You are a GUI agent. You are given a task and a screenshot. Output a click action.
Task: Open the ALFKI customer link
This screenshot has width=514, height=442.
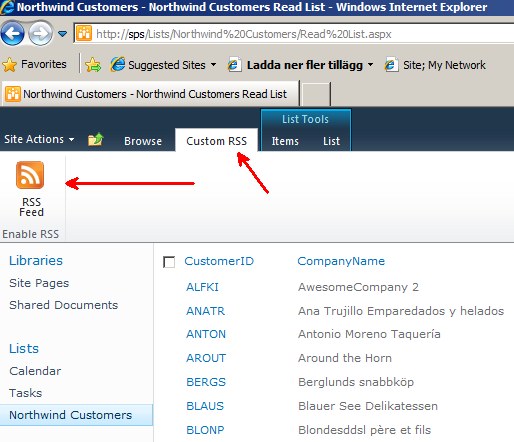coord(202,287)
